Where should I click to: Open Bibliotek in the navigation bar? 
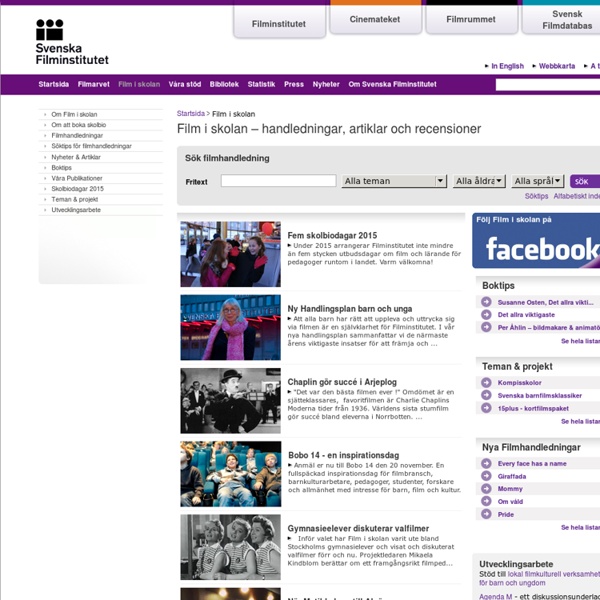tap(224, 84)
